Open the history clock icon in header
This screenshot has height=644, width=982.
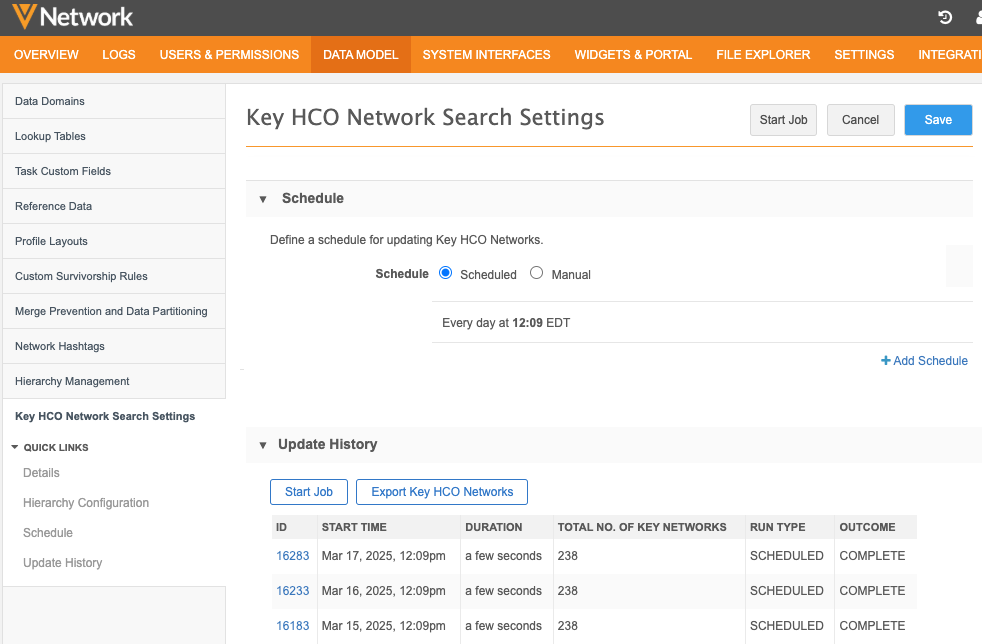[x=945, y=17]
